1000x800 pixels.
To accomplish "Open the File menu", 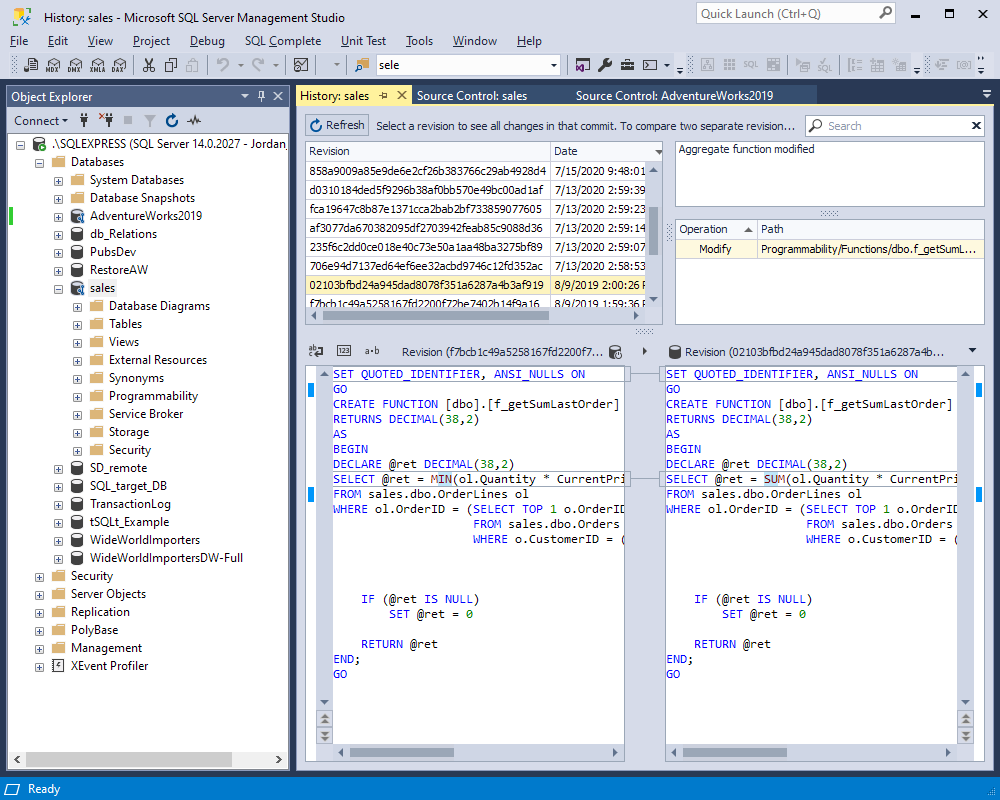I will [19, 41].
